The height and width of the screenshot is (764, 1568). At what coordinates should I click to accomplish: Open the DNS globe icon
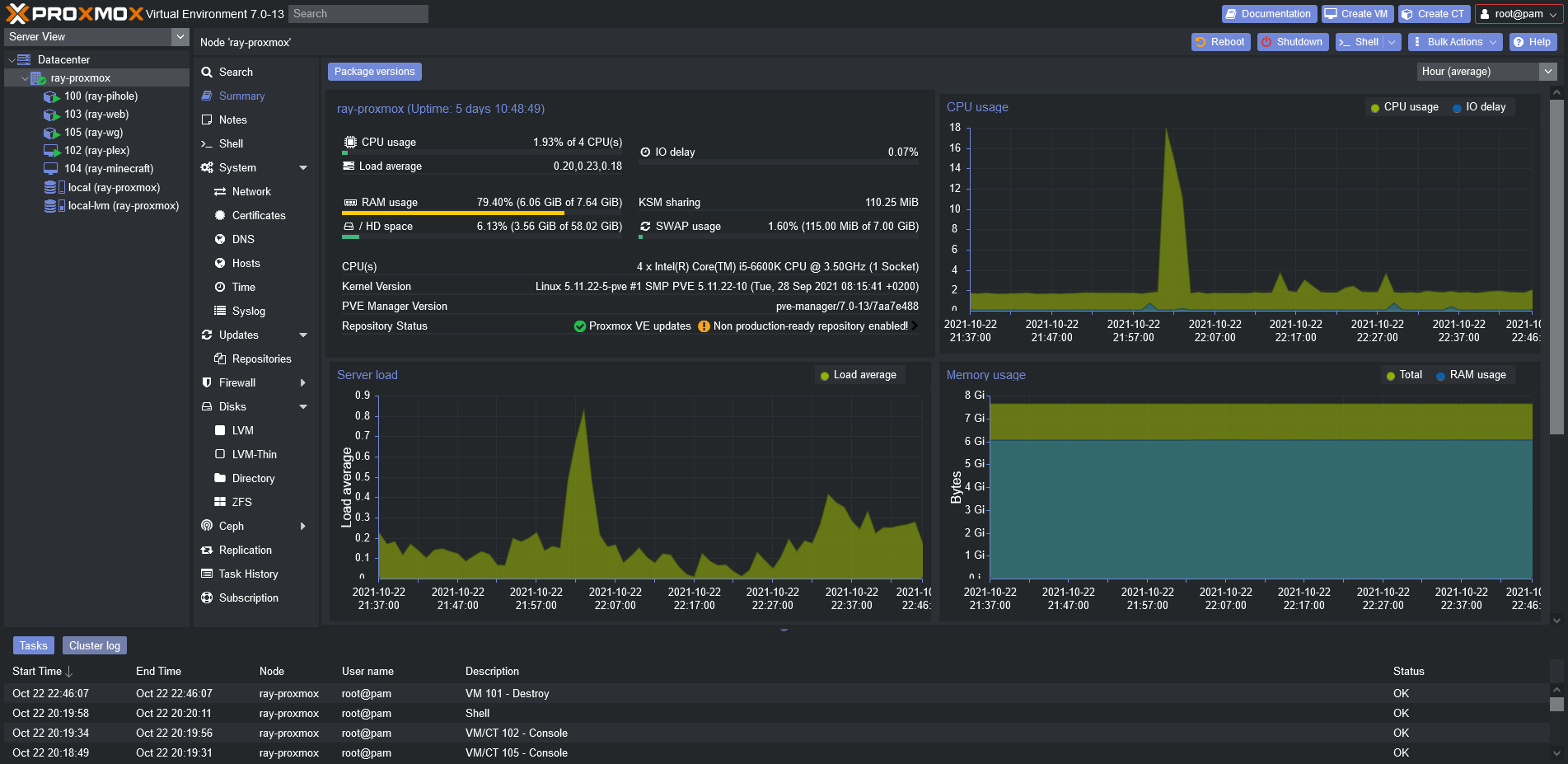[220, 240]
